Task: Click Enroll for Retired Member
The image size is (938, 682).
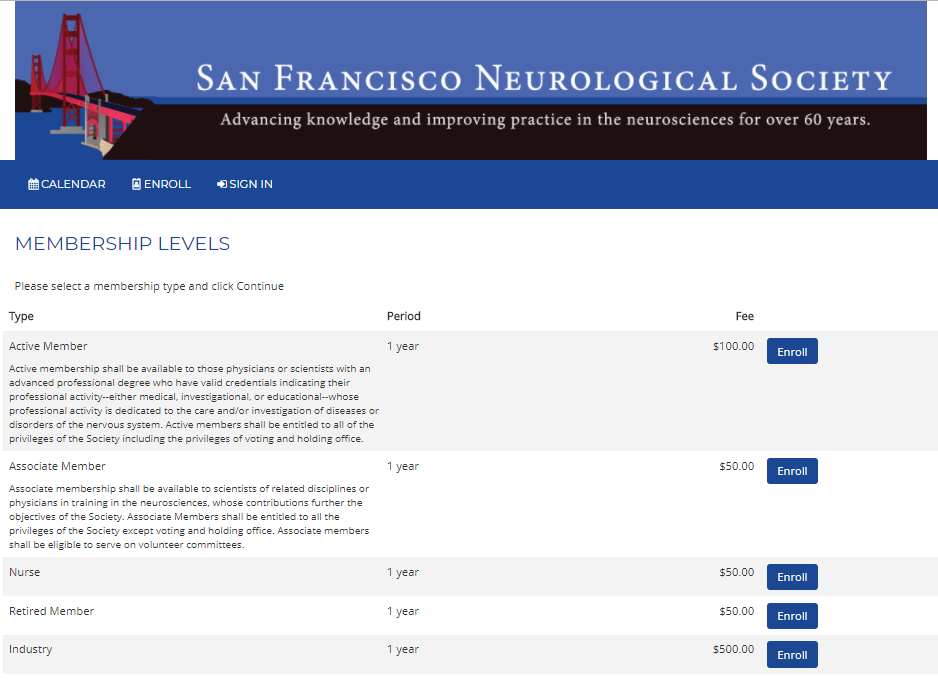Action: [792, 616]
